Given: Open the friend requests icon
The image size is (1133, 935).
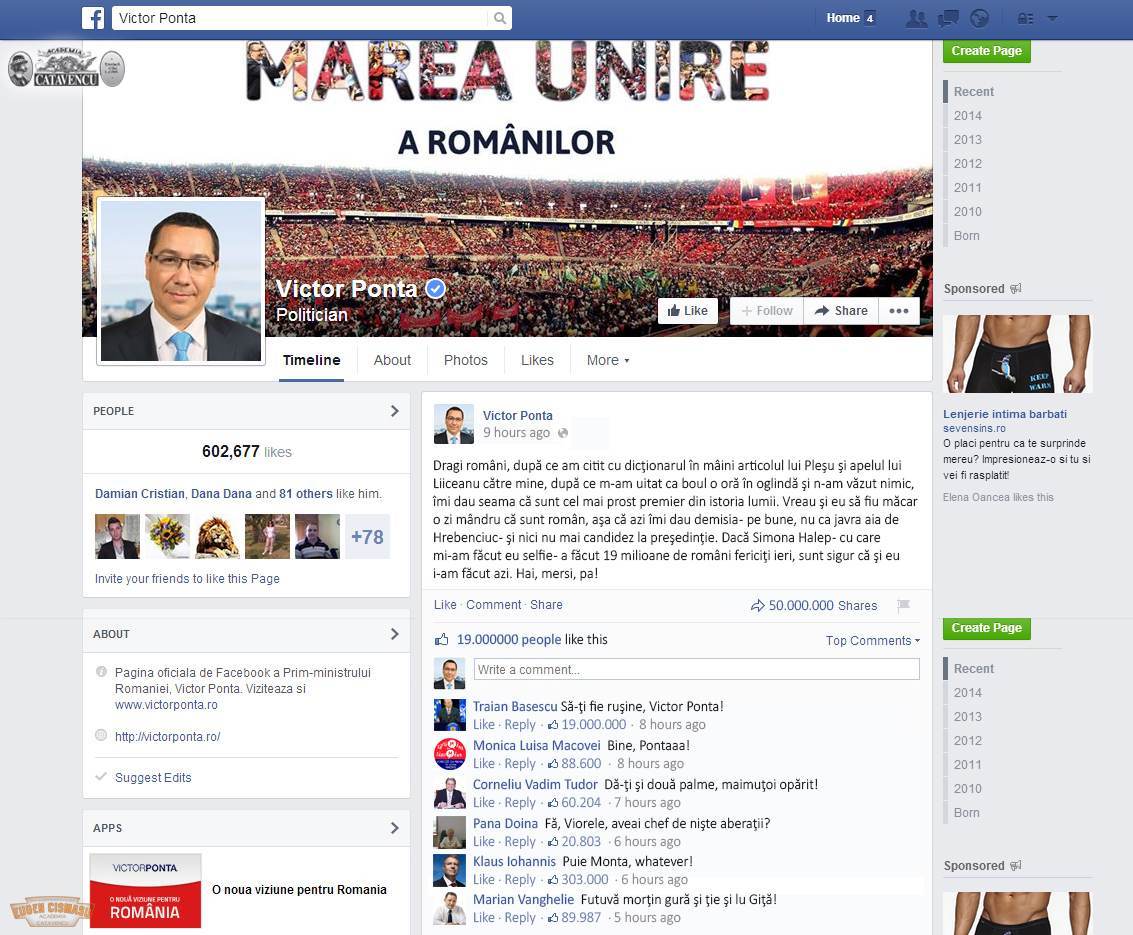Looking at the screenshot, I should pos(916,18).
